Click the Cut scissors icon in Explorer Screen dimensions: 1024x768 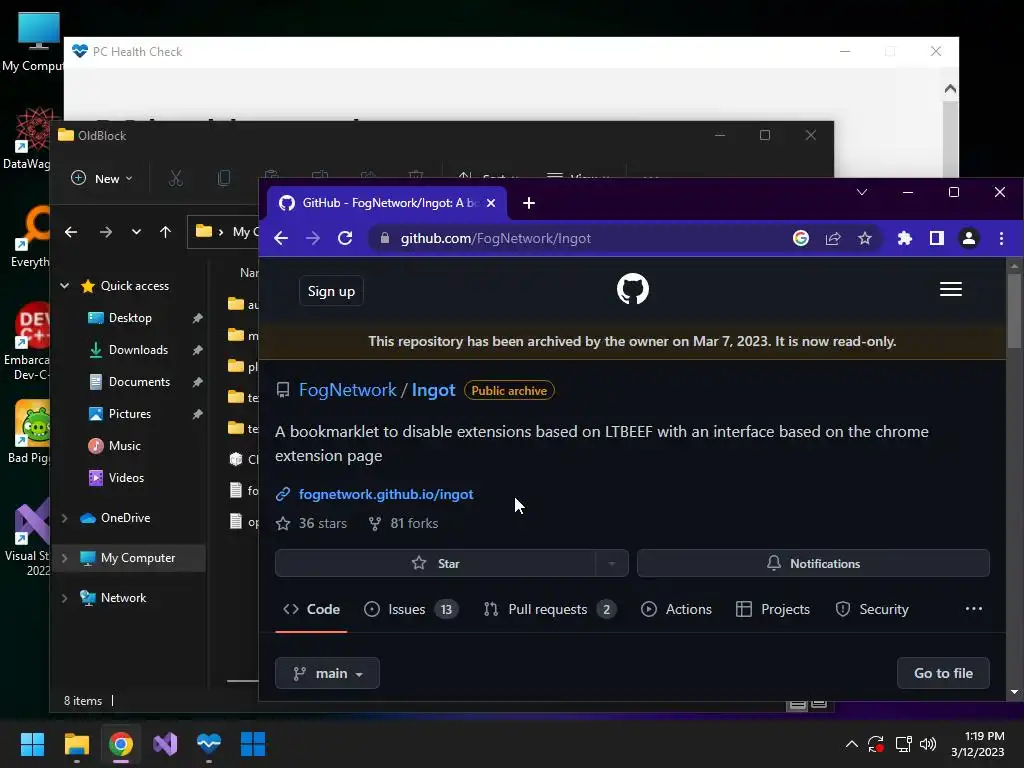click(176, 178)
